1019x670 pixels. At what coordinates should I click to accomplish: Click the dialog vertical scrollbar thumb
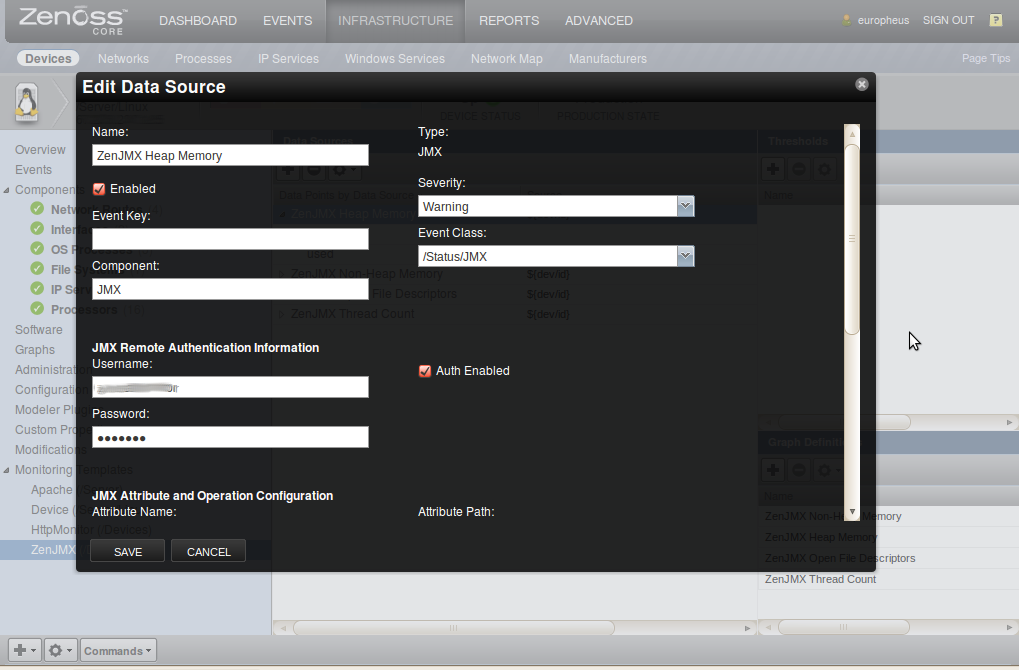click(852, 238)
